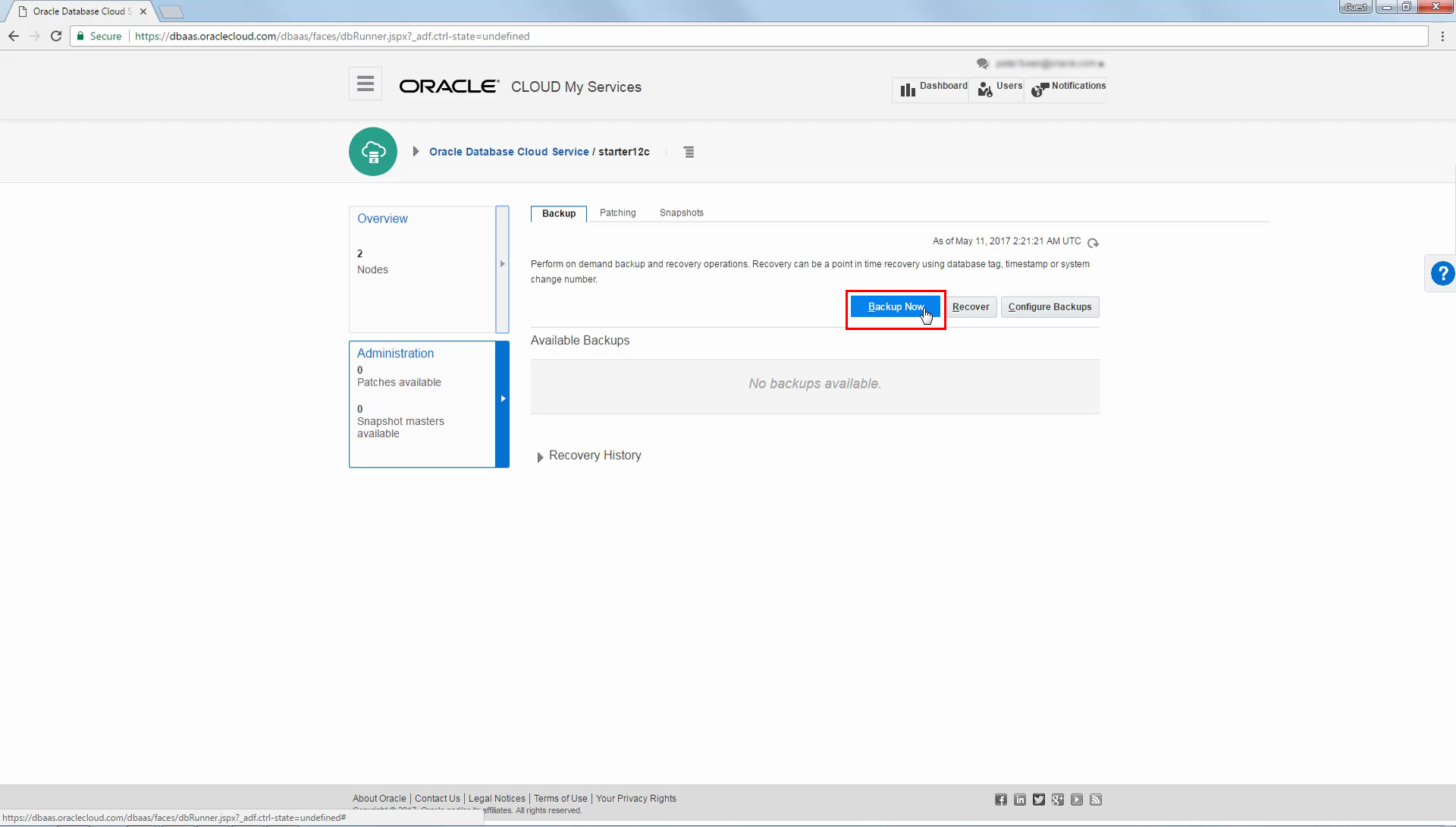Open the starter12c service action menu icon
This screenshot has width=1456, height=827.
point(689,153)
